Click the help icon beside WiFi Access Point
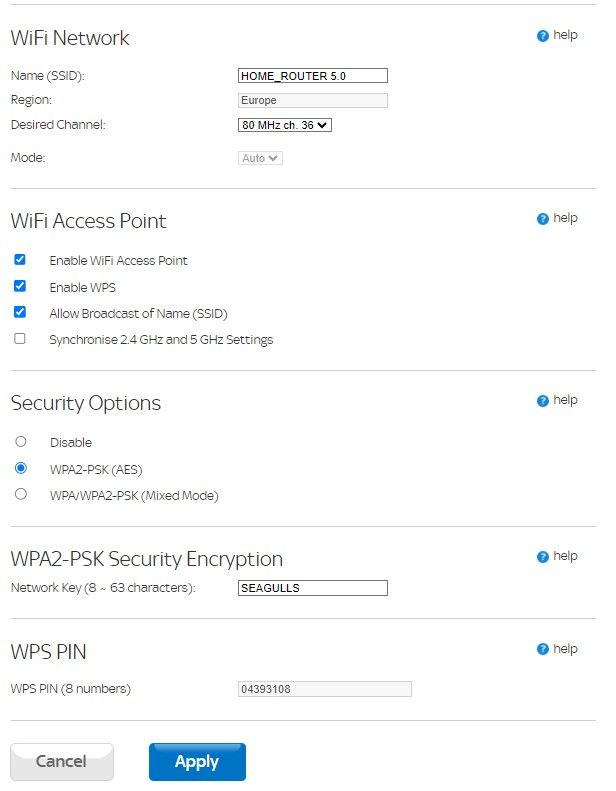 (543, 219)
